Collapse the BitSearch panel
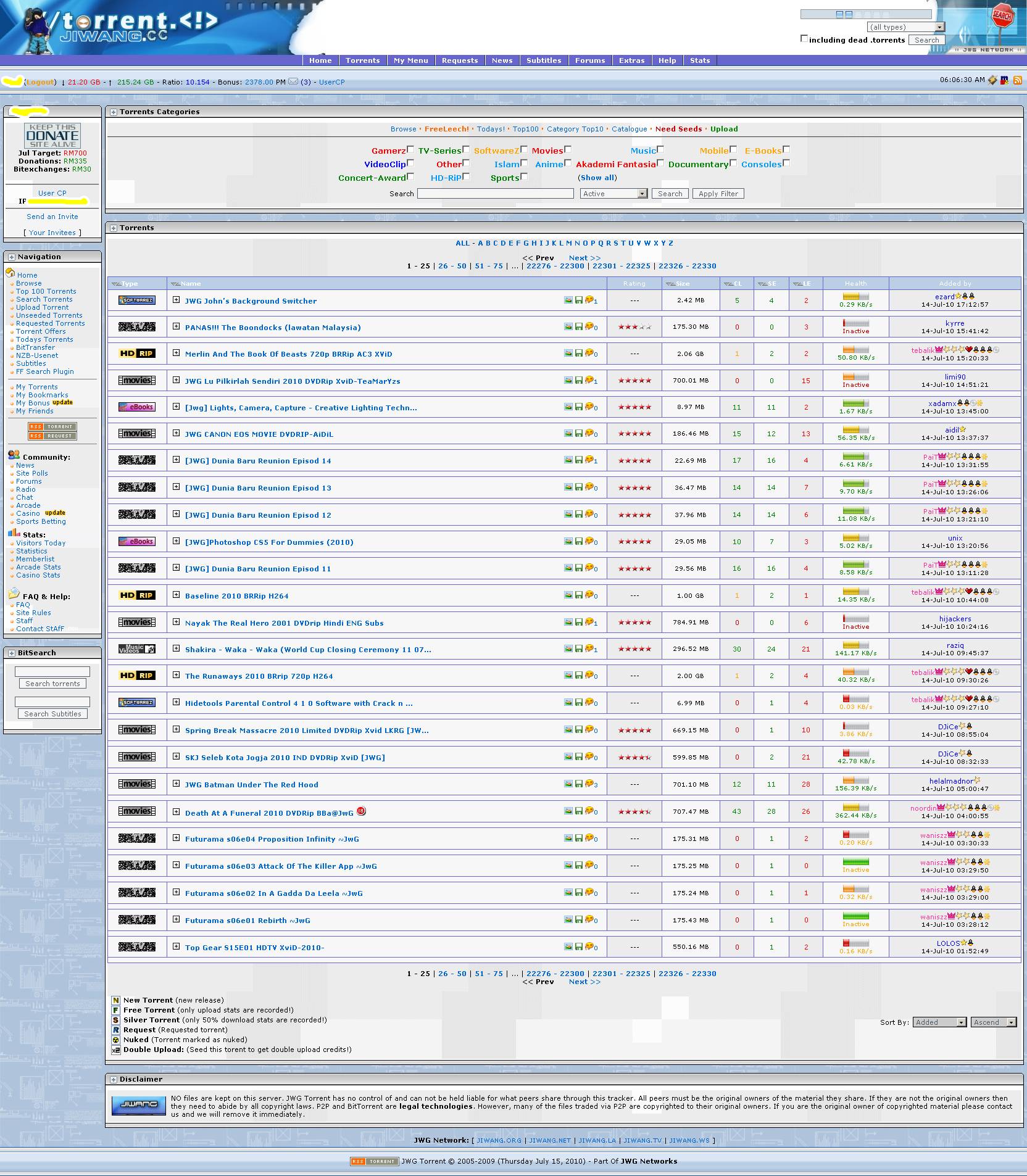This screenshot has width=1027, height=1176. [11, 653]
